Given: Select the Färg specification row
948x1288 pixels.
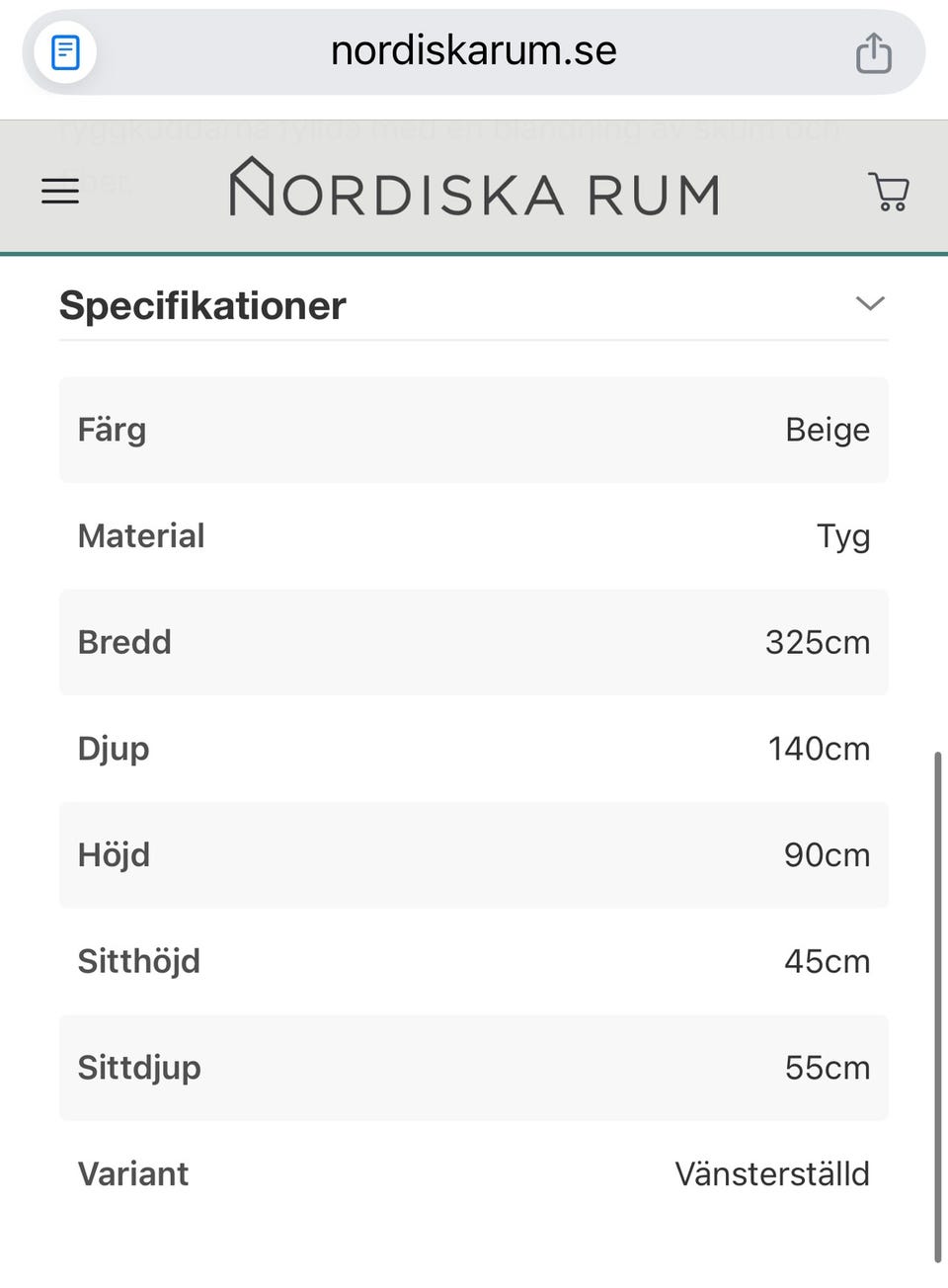Looking at the screenshot, I should (x=474, y=430).
